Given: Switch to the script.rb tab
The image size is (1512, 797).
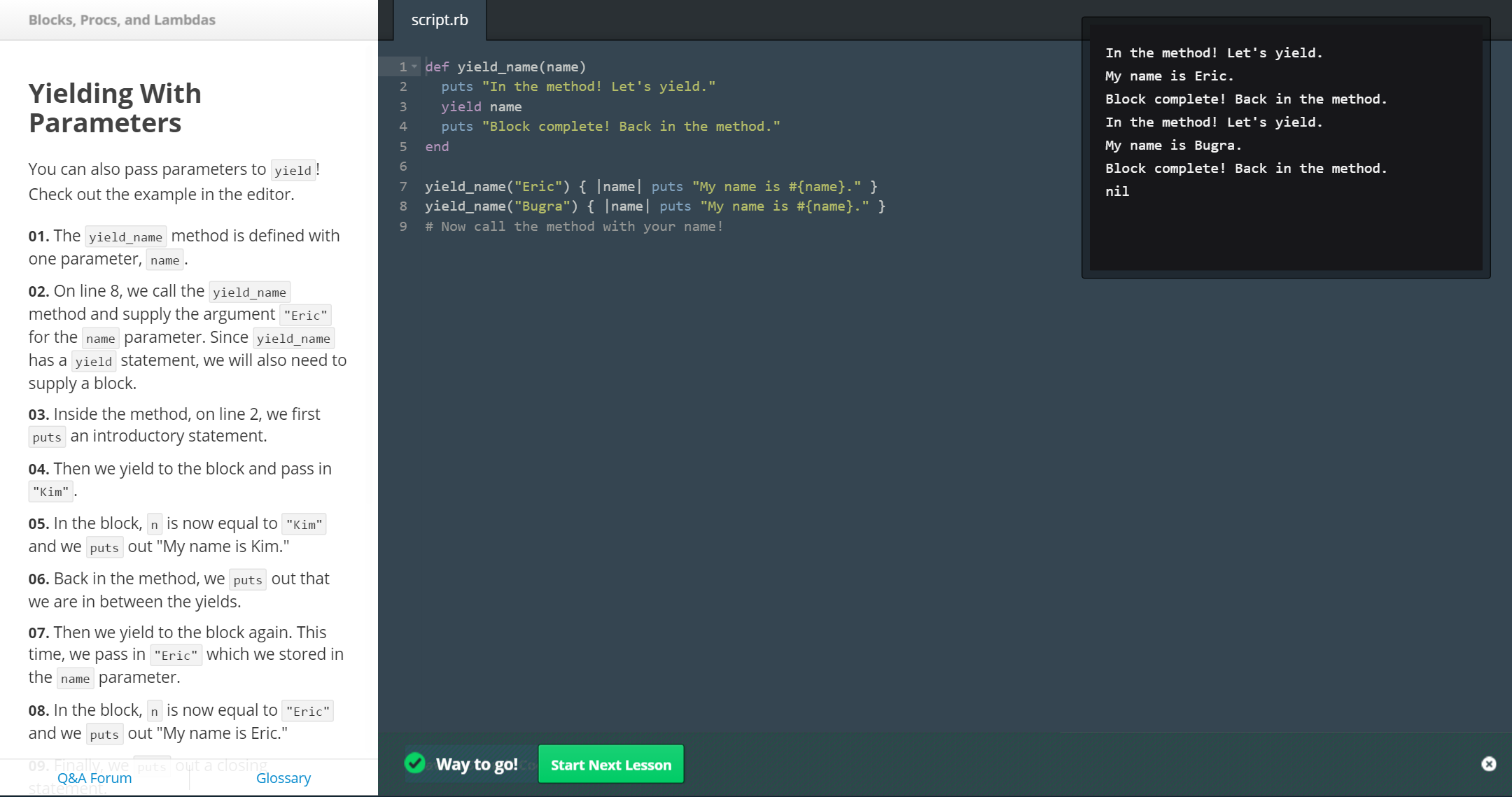Looking at the screenshot, I should click(440, 20).
